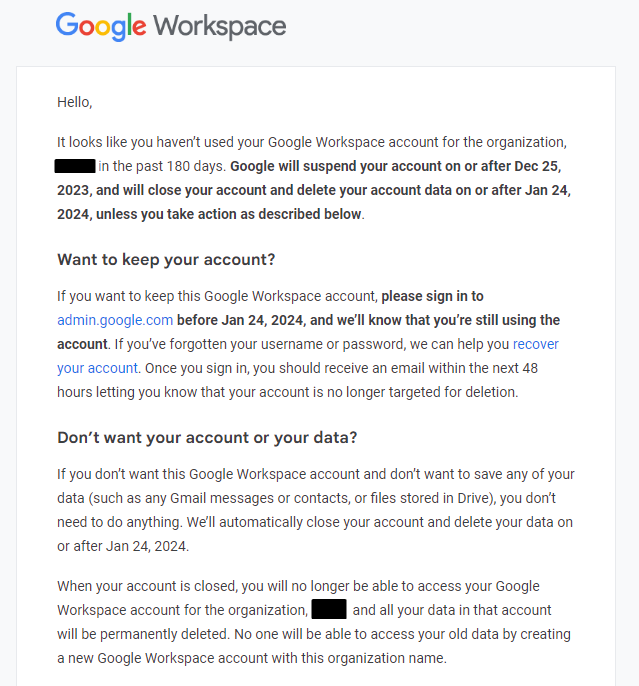This screenshot has width=639, height=686.
Task: Open the admin.google.com link
Action: [115, 320]
